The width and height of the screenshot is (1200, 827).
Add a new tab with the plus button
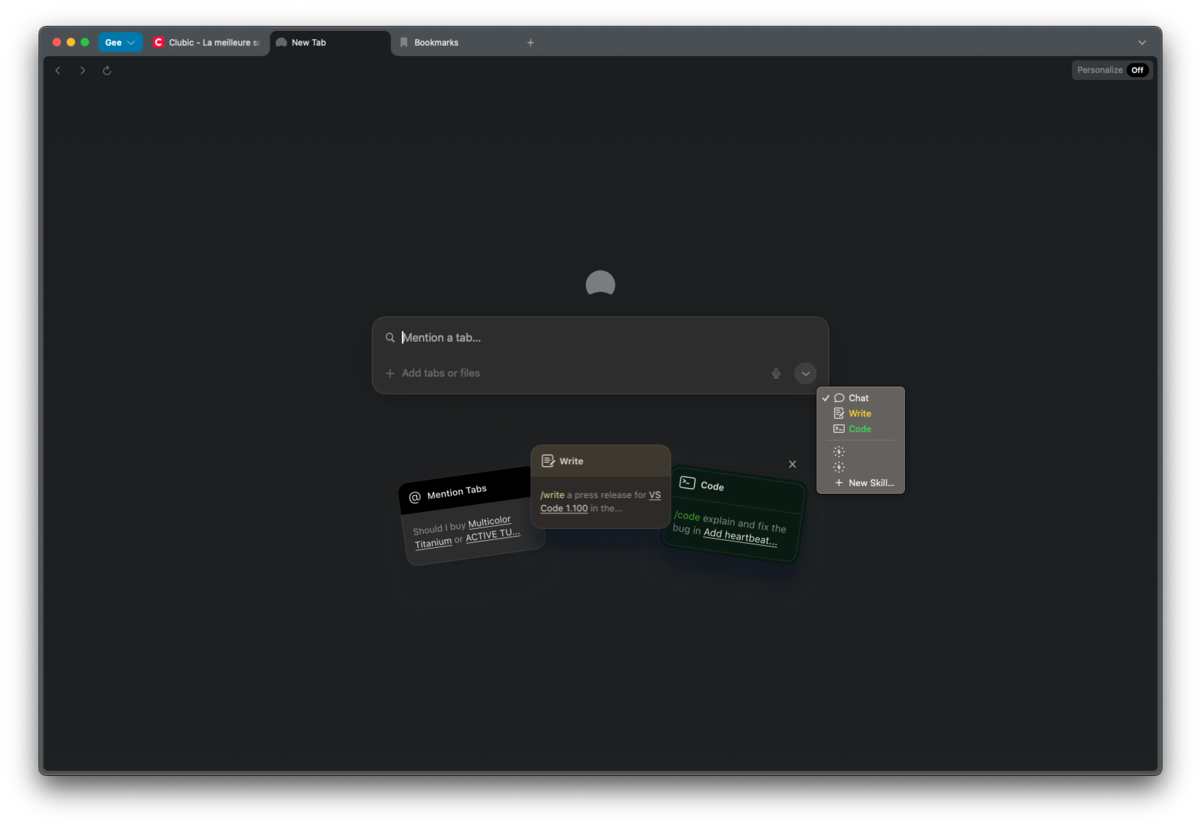530,43
